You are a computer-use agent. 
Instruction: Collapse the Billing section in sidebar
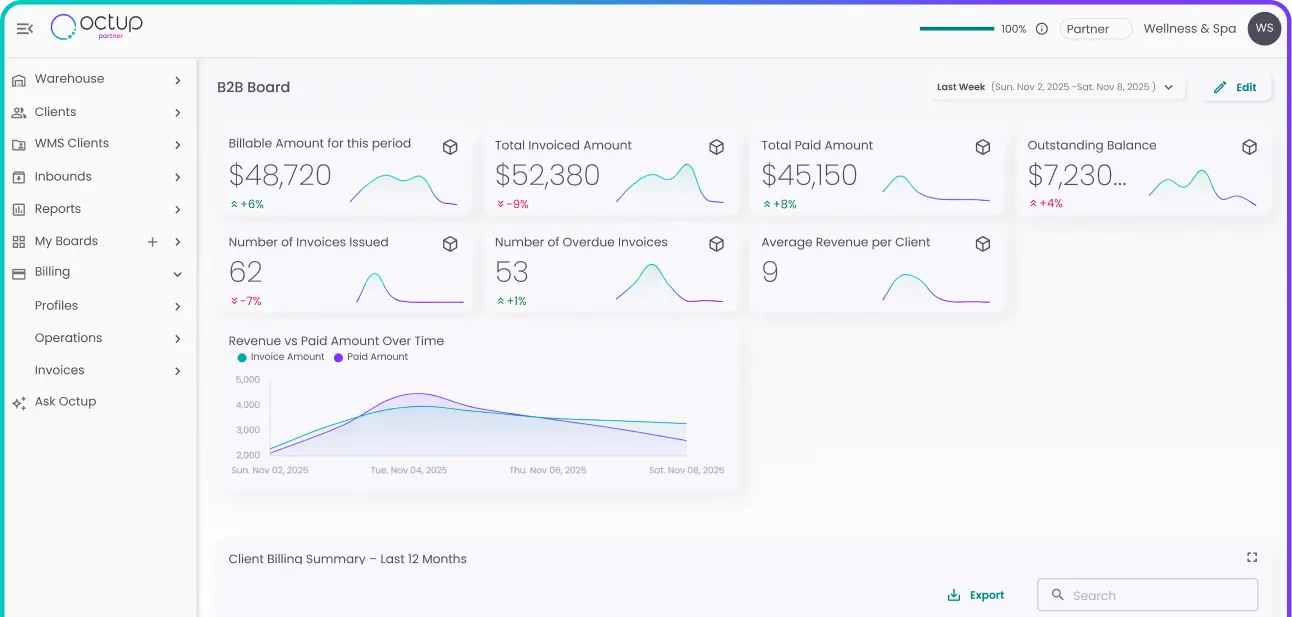coord(178,273)
